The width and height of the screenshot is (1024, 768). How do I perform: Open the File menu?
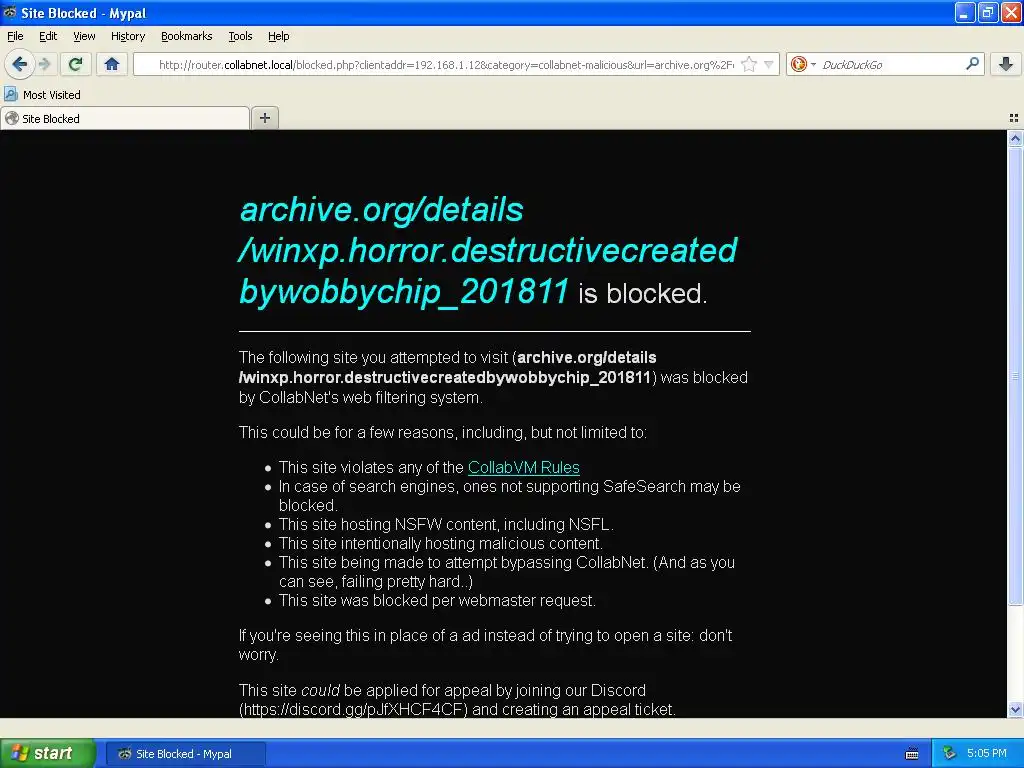[x=15, y=36]
